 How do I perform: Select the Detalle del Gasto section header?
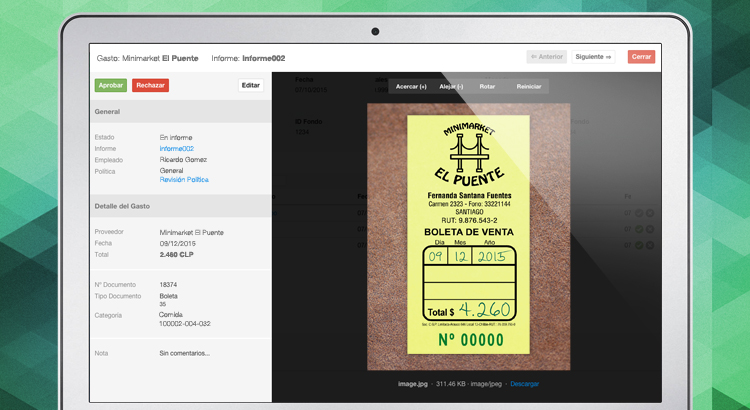(180, 206)
